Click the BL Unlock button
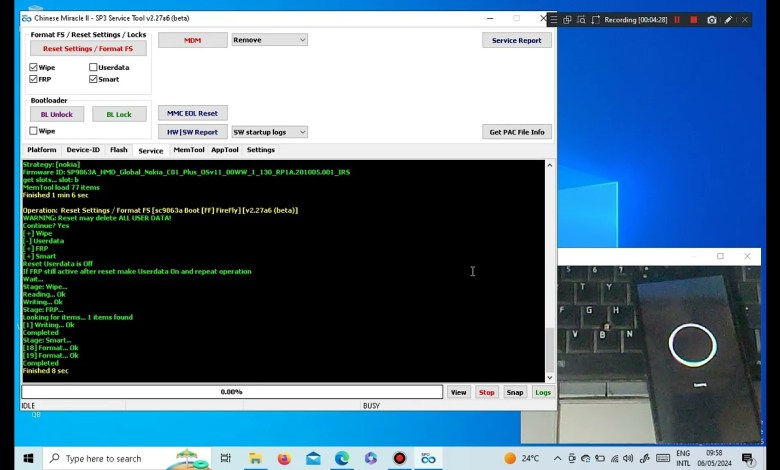 tap(57, 114)
